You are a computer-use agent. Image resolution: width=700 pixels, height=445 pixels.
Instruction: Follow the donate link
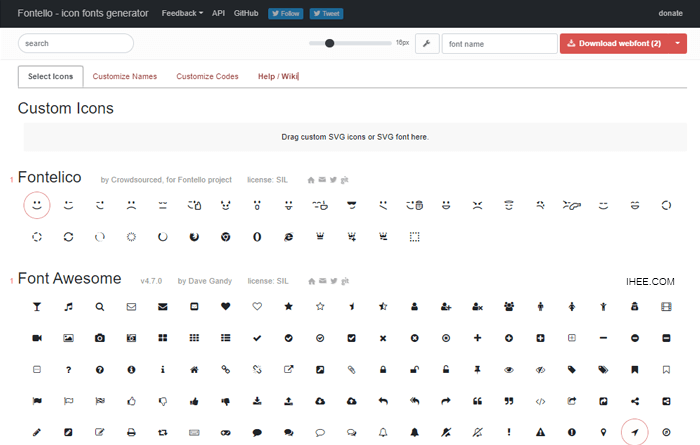coord(671,13)
